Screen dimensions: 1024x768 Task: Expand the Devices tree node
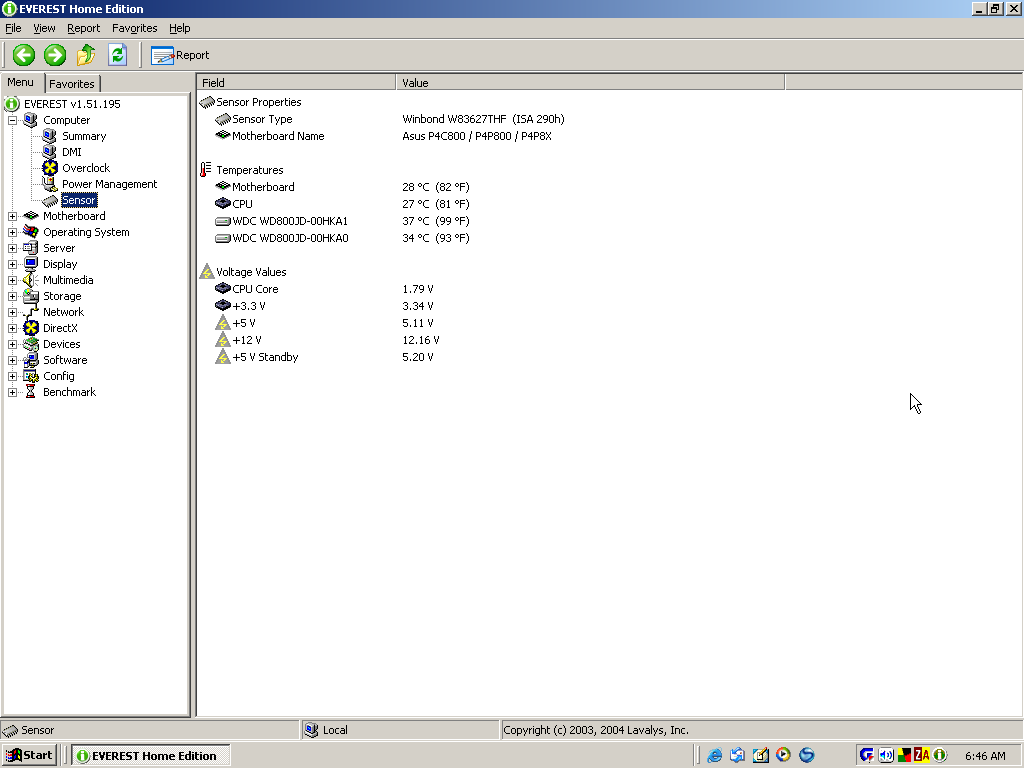pyautogui.click(x=12, y=344)
